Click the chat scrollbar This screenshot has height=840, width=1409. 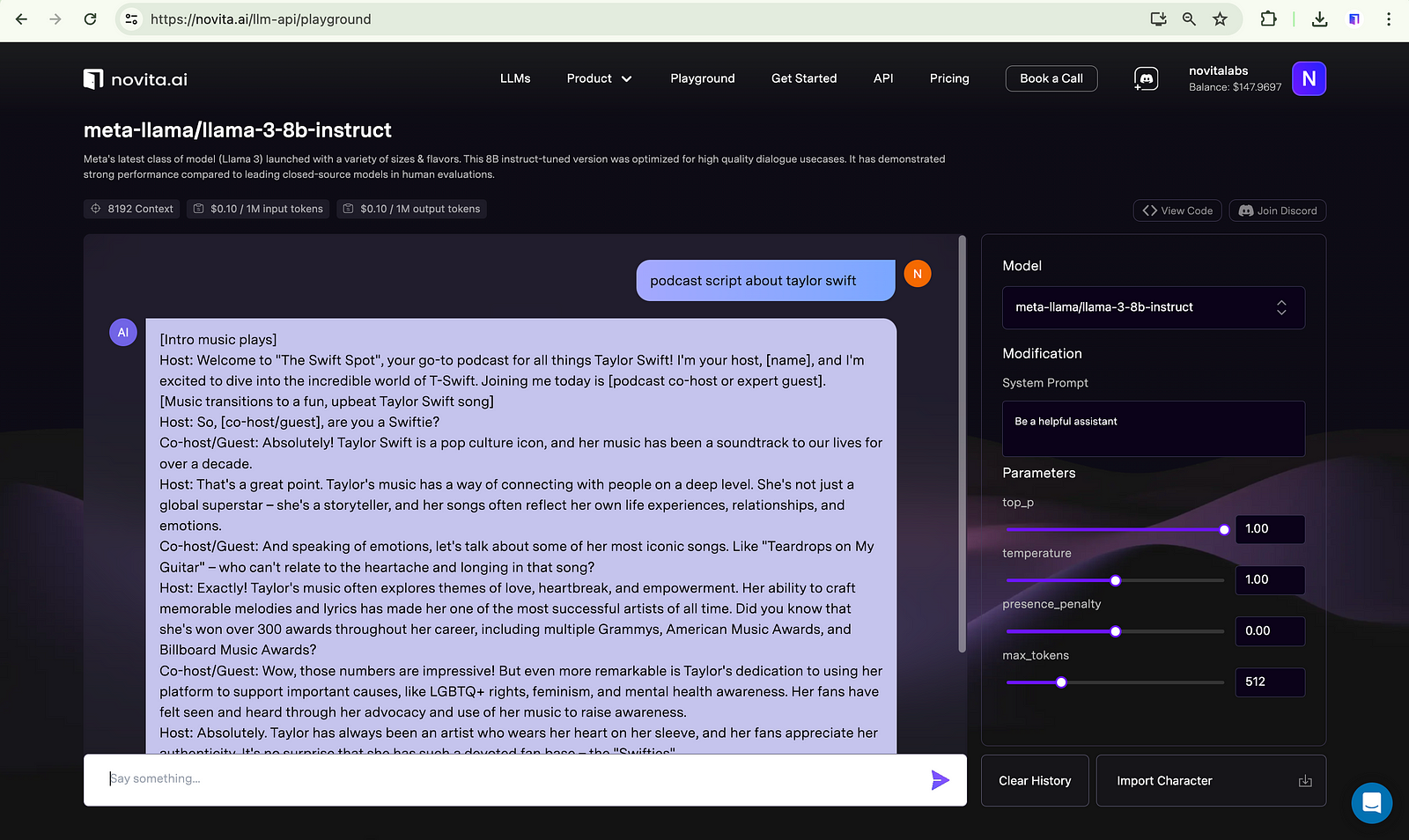(x=962, y=445)
